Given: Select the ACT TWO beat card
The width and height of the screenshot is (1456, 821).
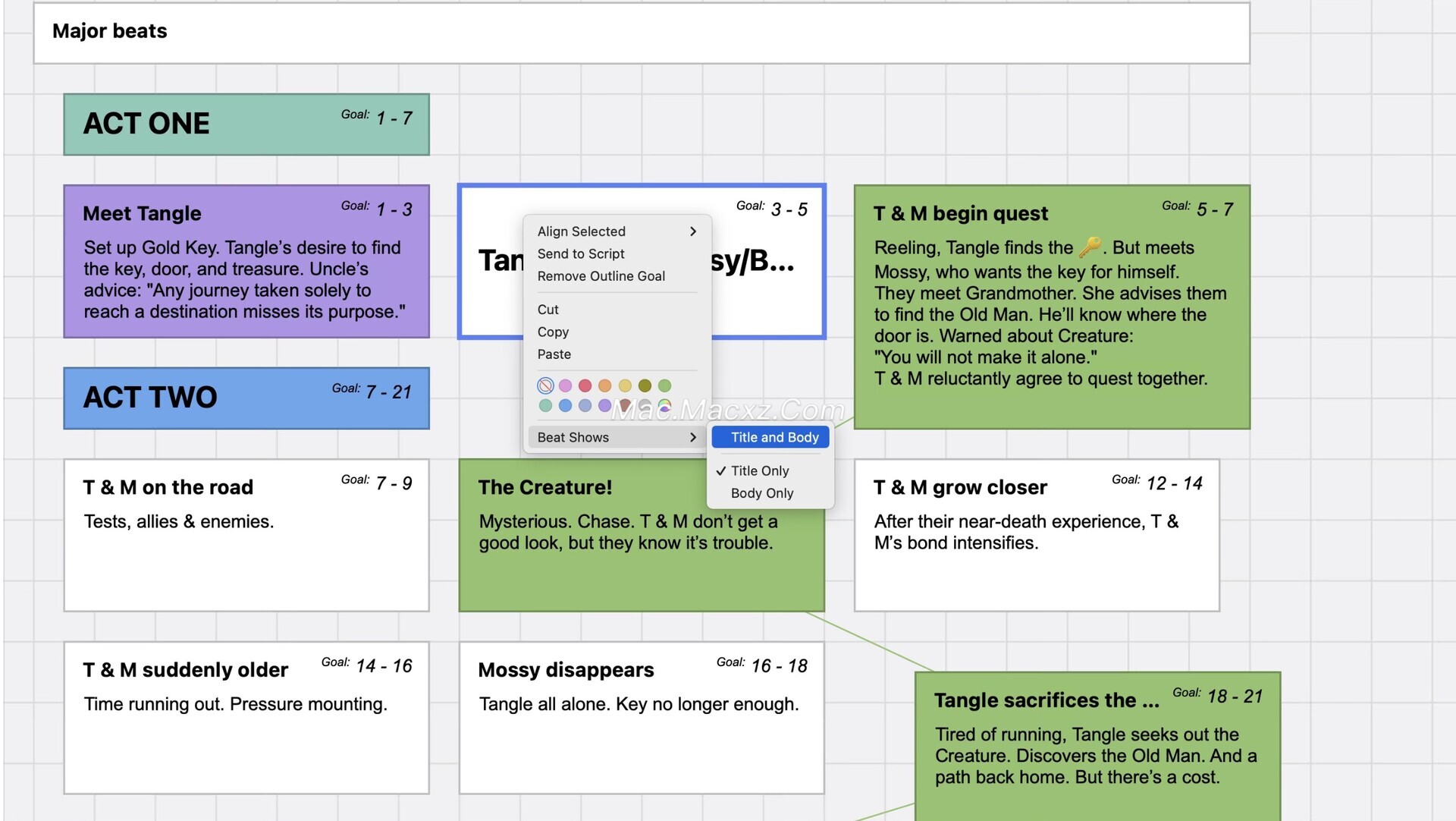Looking at the screenshot, I should click(246, 398).
